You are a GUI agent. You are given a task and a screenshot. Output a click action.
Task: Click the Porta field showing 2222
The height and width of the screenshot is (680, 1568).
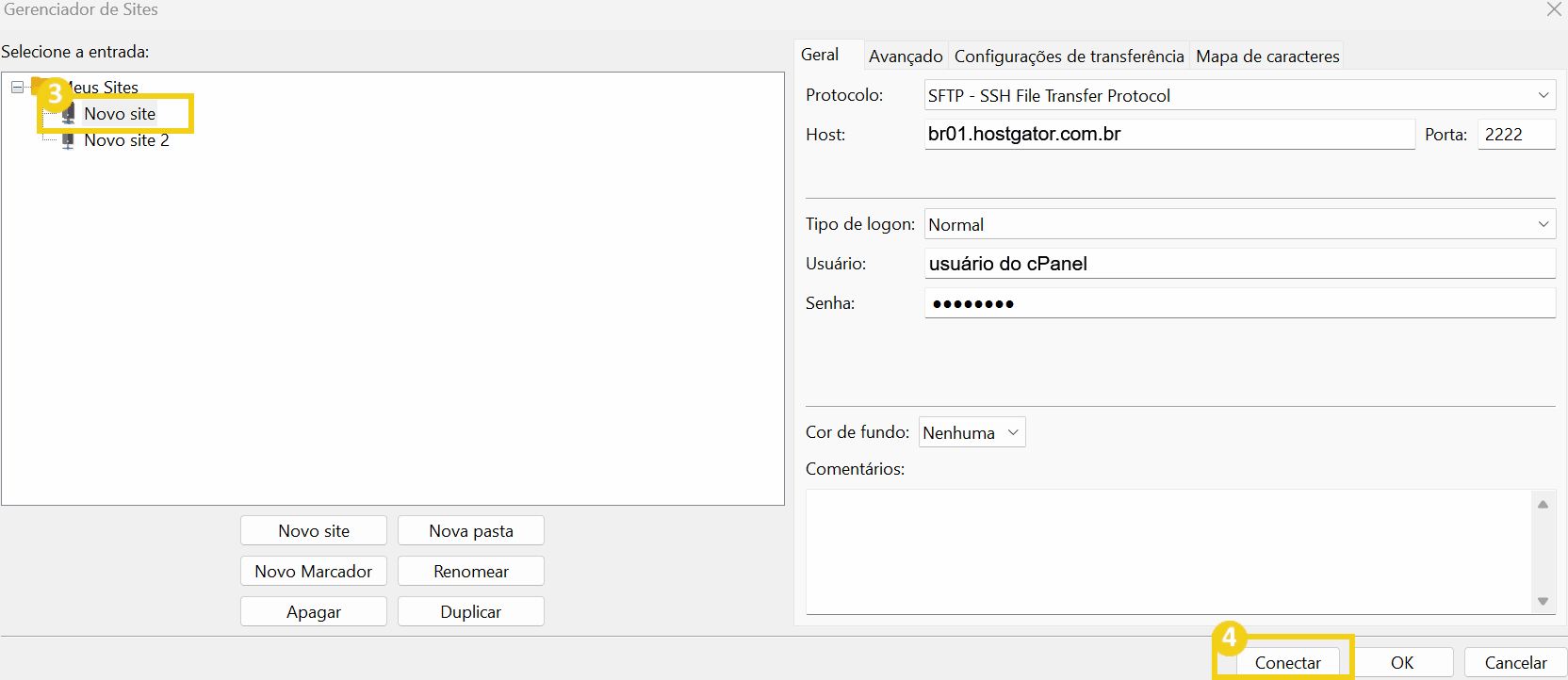coord(1516,134)
